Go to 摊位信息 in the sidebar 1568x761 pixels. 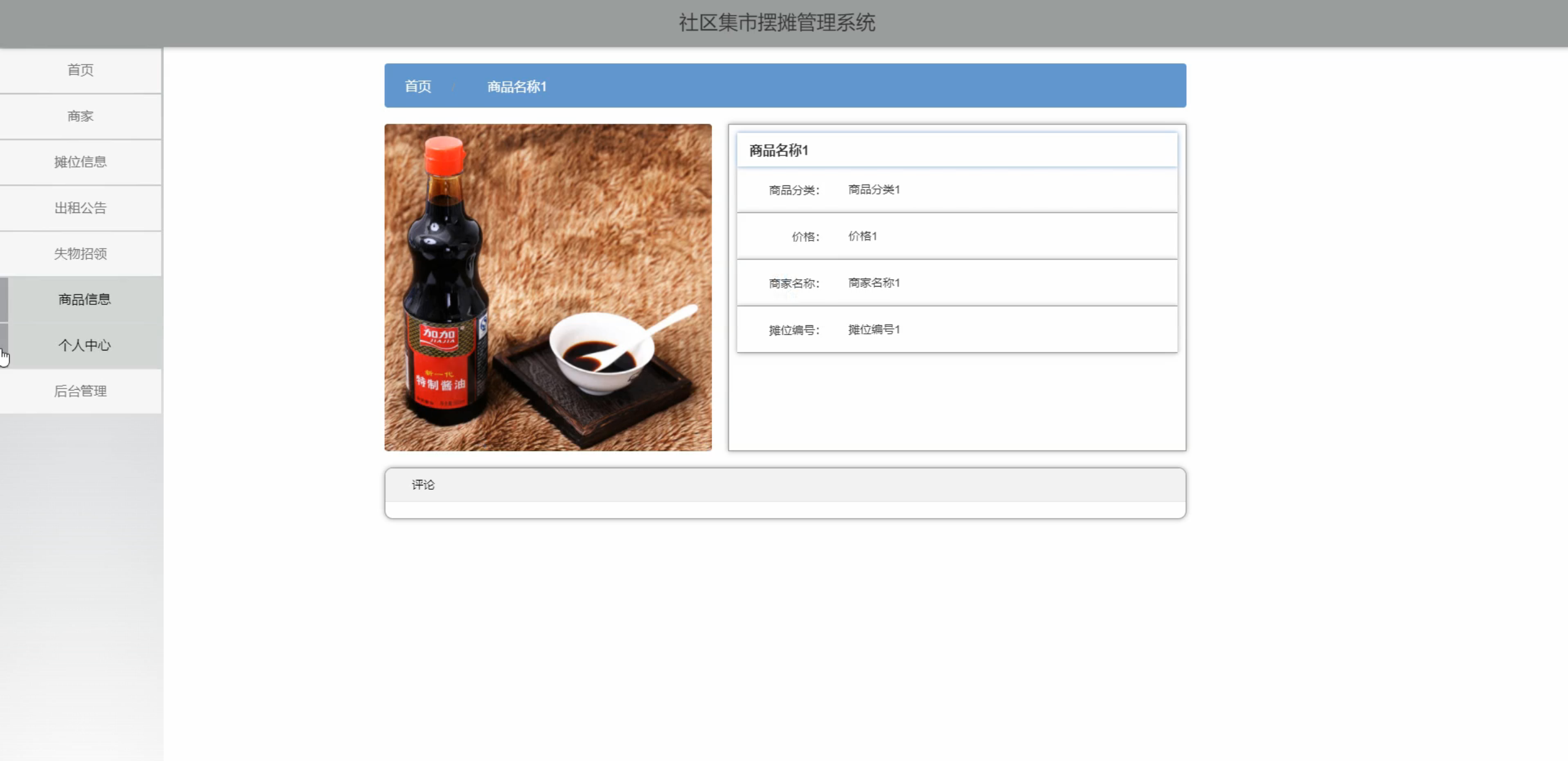[80, 162]
